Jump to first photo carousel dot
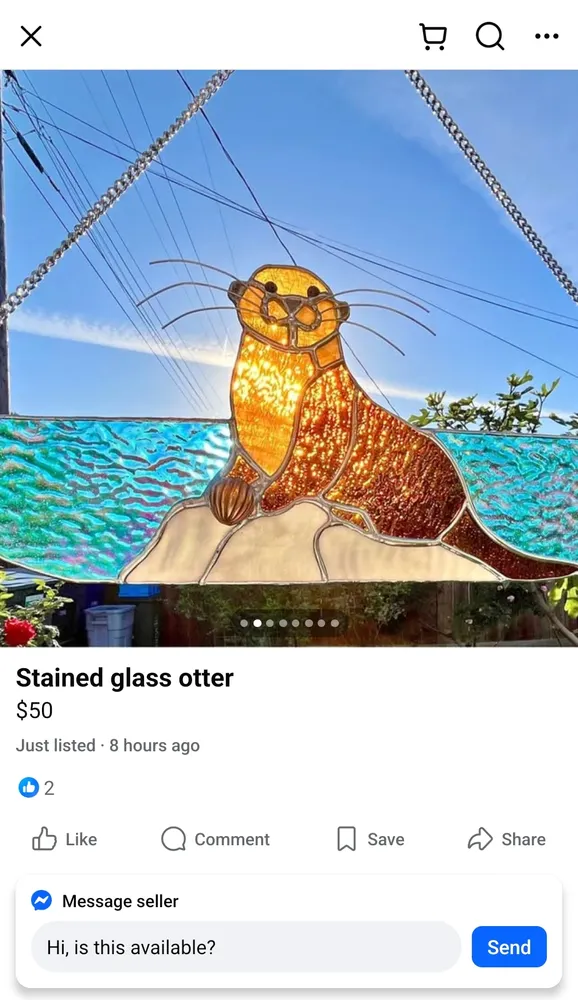Image resolution: width=578 pixels, height=1000 pixels. click(244, 623)
